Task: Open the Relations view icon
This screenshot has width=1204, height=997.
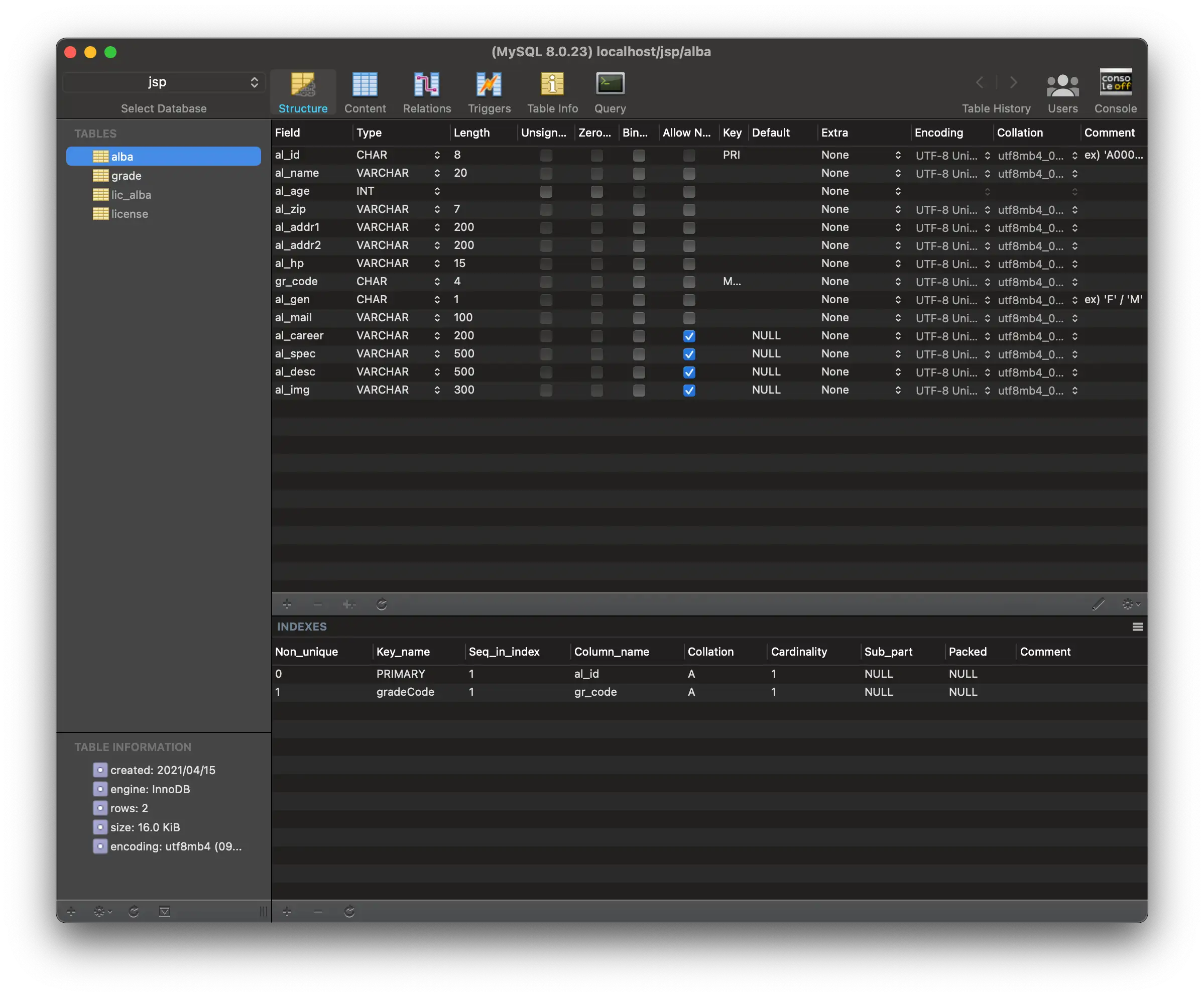Action: pos(427,85)
